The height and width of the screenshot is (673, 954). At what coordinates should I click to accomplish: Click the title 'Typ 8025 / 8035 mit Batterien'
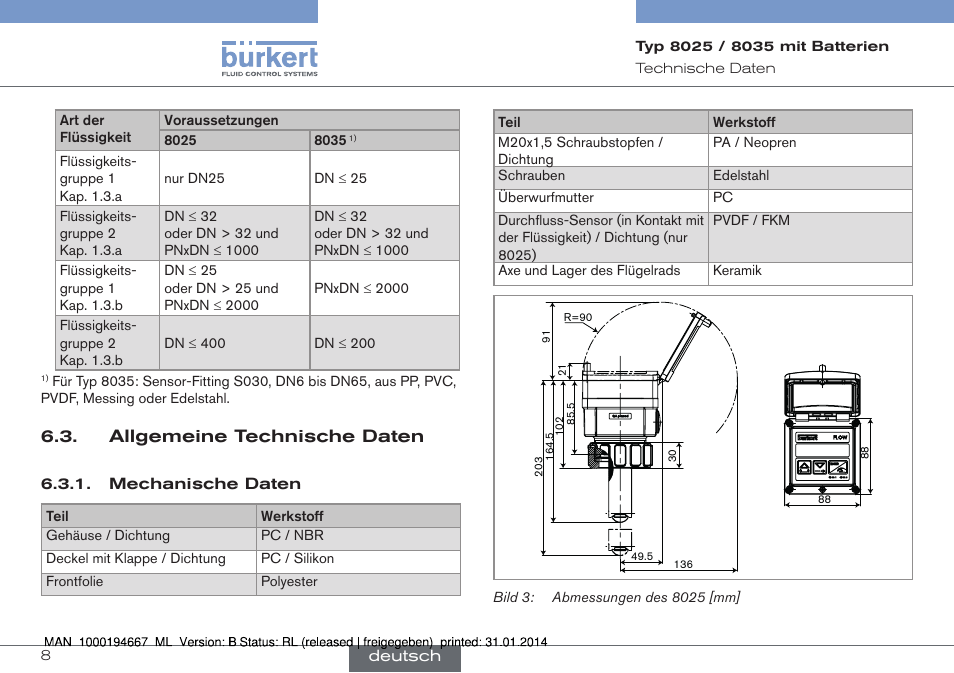point(762,46)
